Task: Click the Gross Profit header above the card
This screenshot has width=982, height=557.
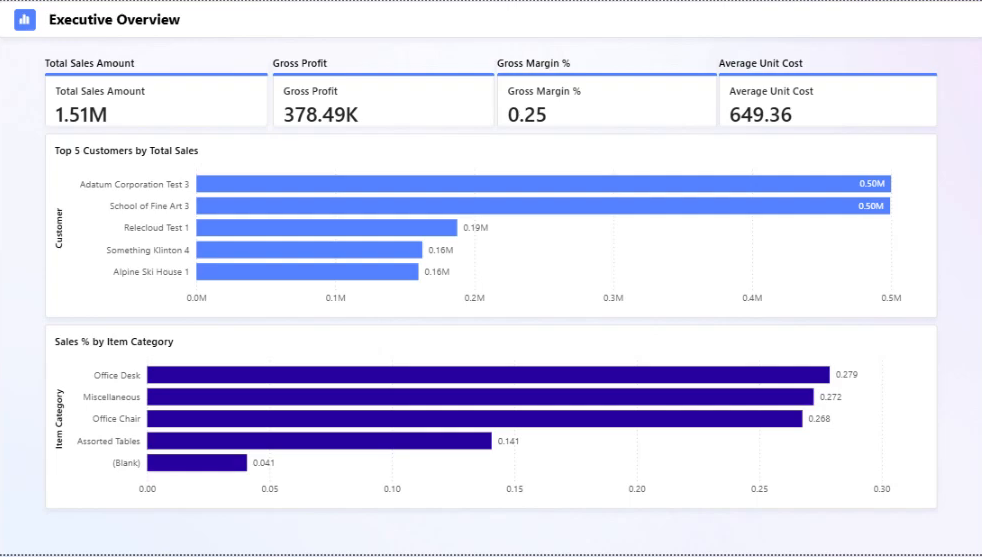Action: point(300,63)
